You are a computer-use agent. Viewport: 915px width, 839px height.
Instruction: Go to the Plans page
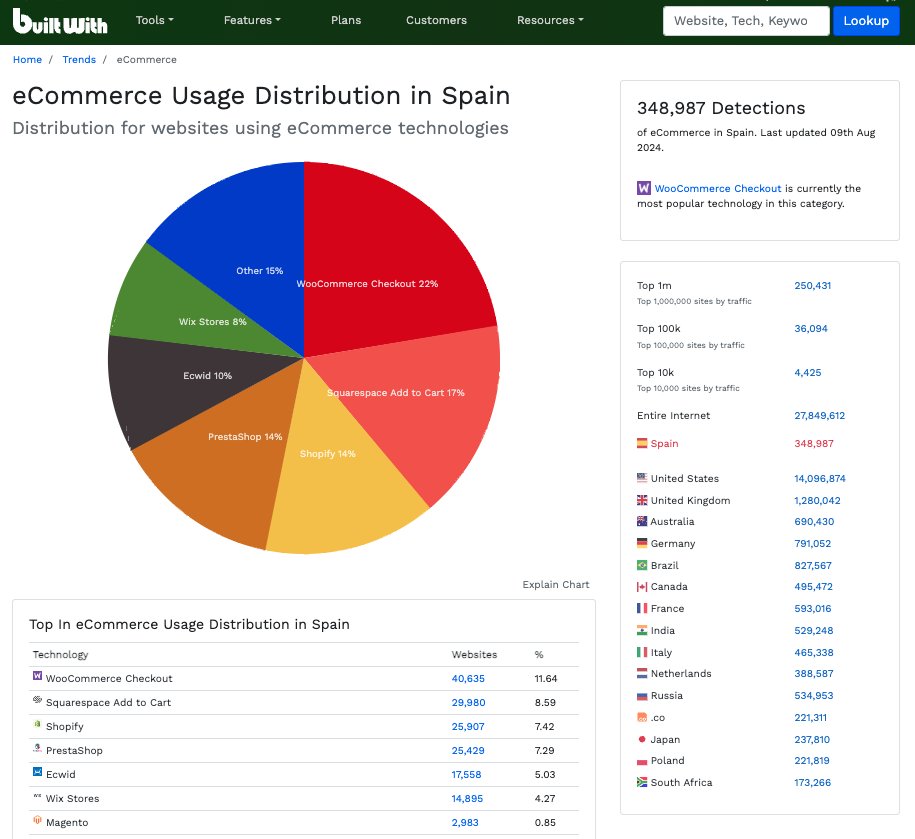(346, 20)
